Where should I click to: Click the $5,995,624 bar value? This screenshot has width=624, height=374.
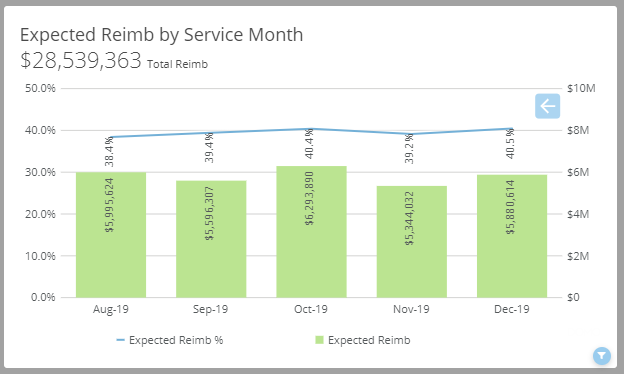[x=109, y=205]
